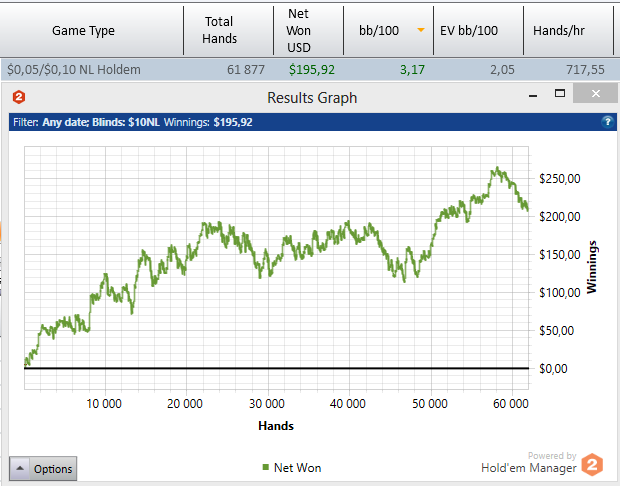Click the $50,00 axis label
Image resolution: width=620 pixels, height=486 pixels.
click(556, 330)
